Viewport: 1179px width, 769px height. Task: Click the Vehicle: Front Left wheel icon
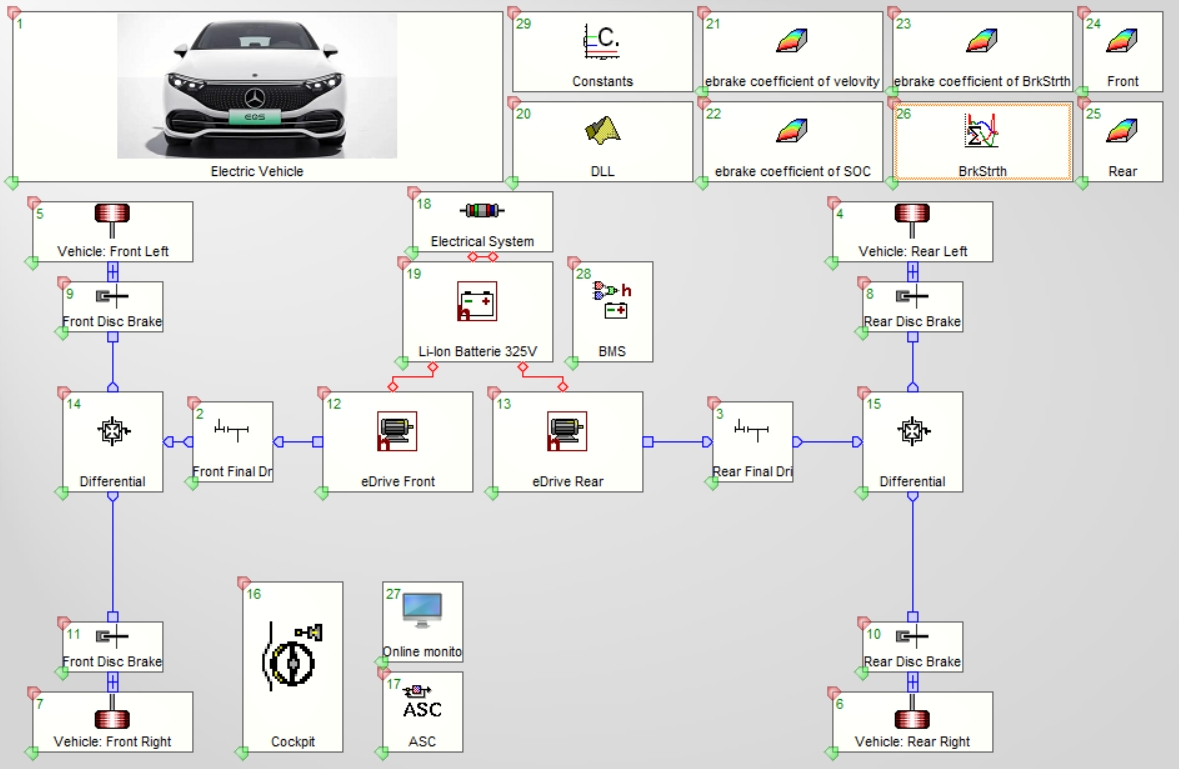pyautogui.click(x=112, y=214)
